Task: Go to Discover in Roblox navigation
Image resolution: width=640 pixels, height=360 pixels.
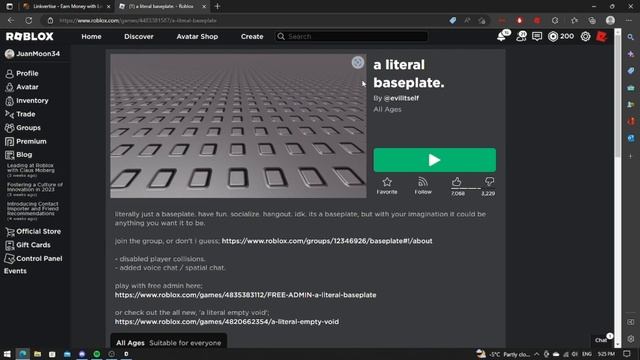Action: click(x=139, y=36)
